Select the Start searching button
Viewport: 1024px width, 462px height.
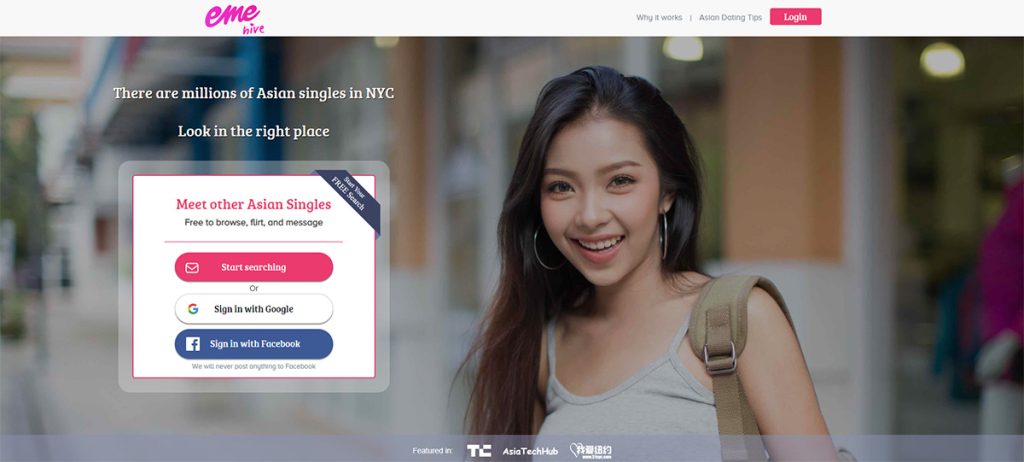tap(254, 267)
